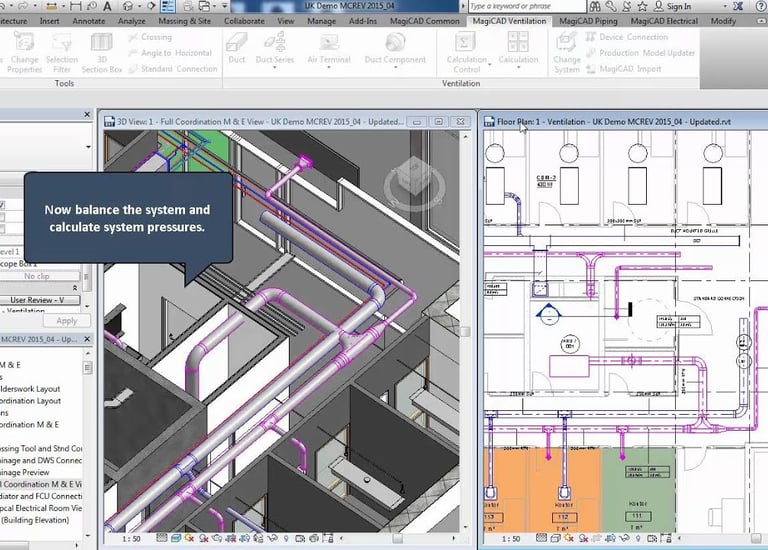Click the Apply button in properties
768x550 pixels.
coord(66,321)
